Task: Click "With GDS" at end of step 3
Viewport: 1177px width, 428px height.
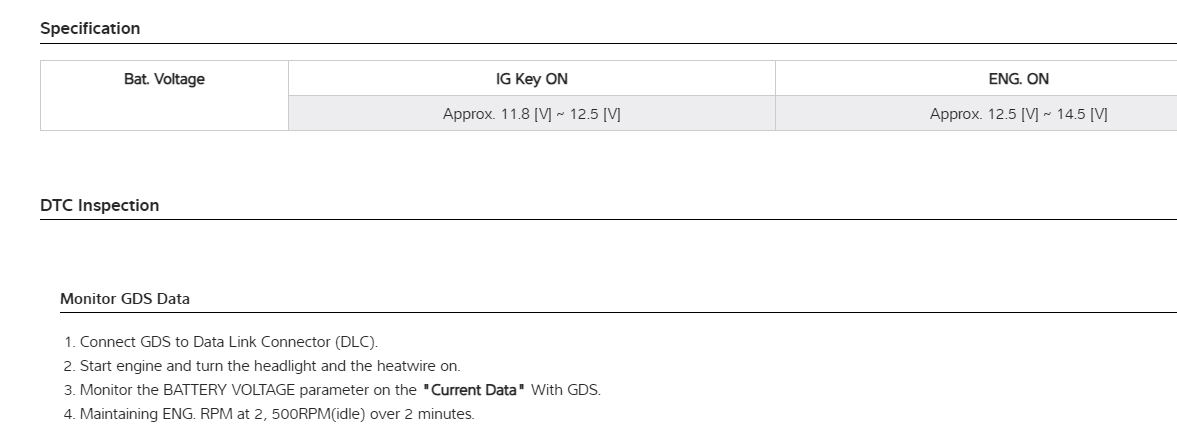Action: coord(566,390)
